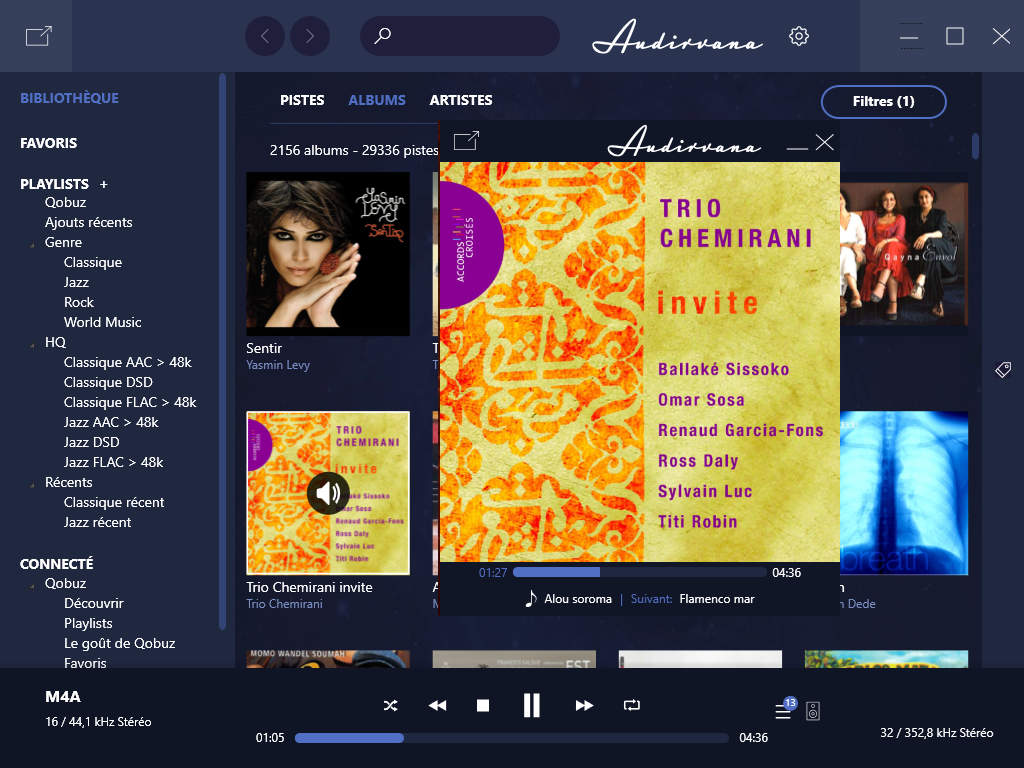This screenshot has width=1024, height=768.
Task: Open the Sentir album title
Action: [264, 348]
